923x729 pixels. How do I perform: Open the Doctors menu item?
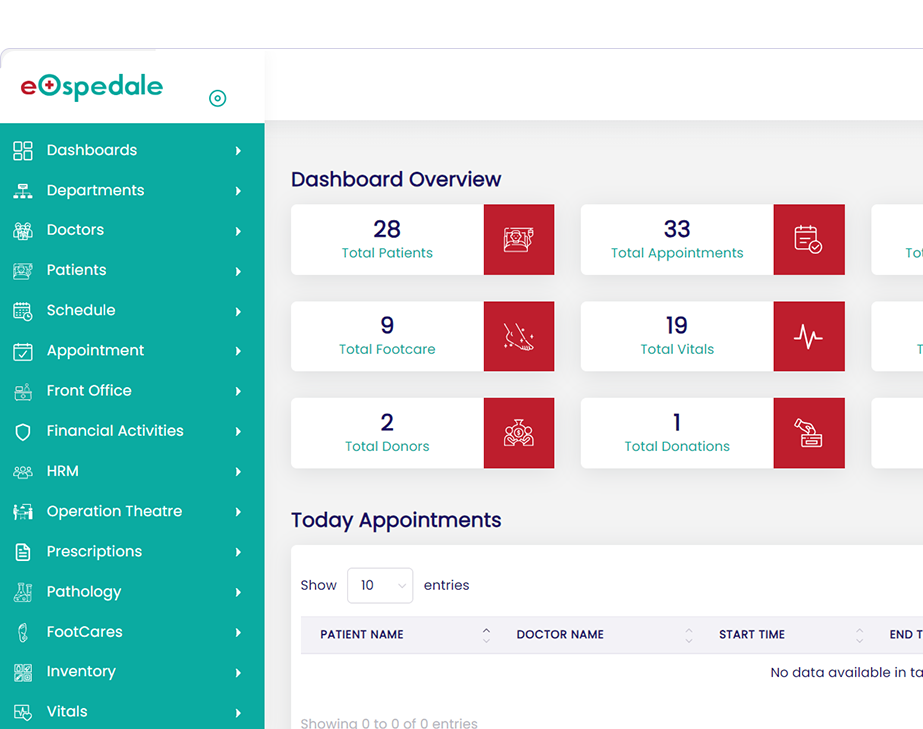pyautogui.click(x=75, y=230)
